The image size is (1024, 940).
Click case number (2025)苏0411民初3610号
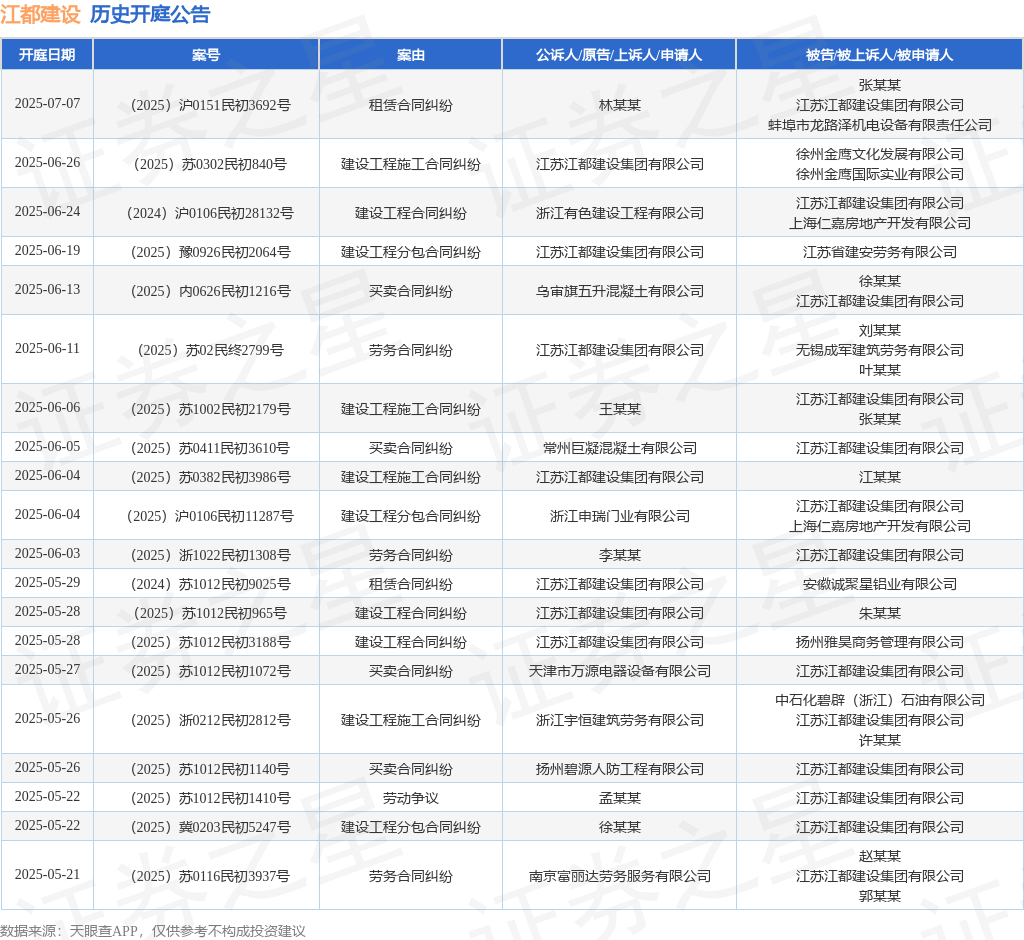pos(210,448)
